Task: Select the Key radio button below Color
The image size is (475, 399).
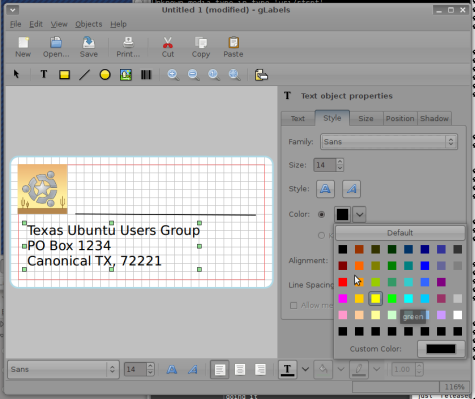Action: pyautogui.click(x=321, y=235)
